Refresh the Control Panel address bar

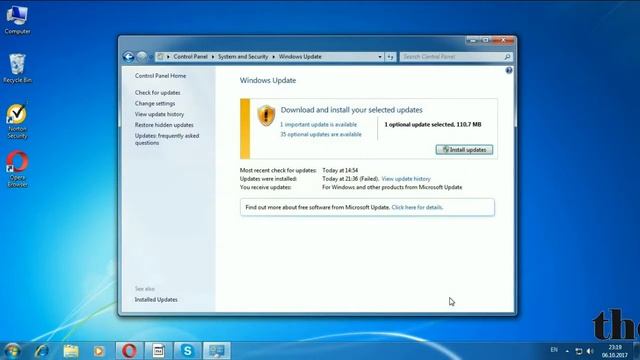click(390, 57)
